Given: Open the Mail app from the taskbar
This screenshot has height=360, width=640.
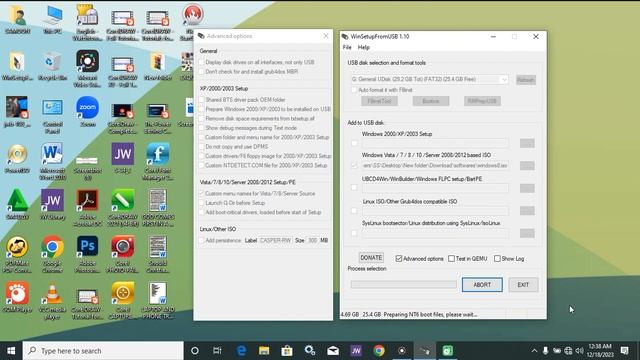Looking at the screenshot, I should pyautogui.click(x=333, y=351).
